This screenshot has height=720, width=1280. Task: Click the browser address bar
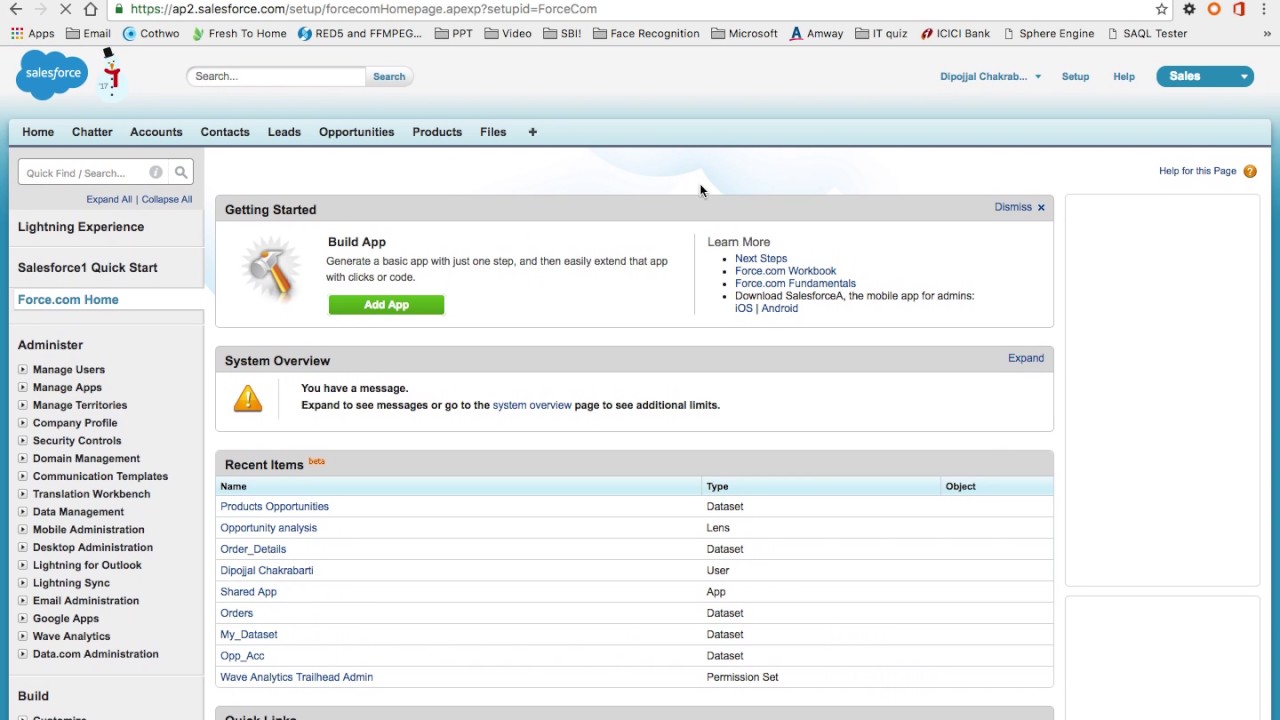[x=630, y=9]
